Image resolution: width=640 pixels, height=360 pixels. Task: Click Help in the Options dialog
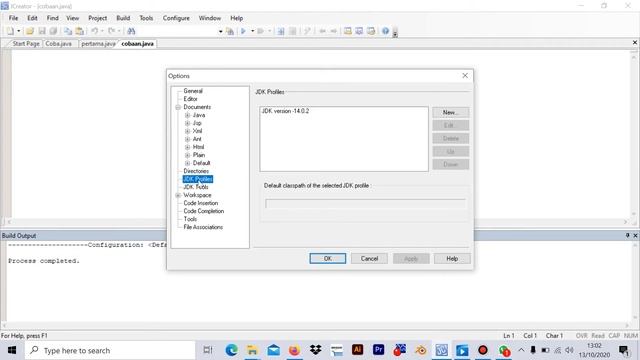coord(452,258)
